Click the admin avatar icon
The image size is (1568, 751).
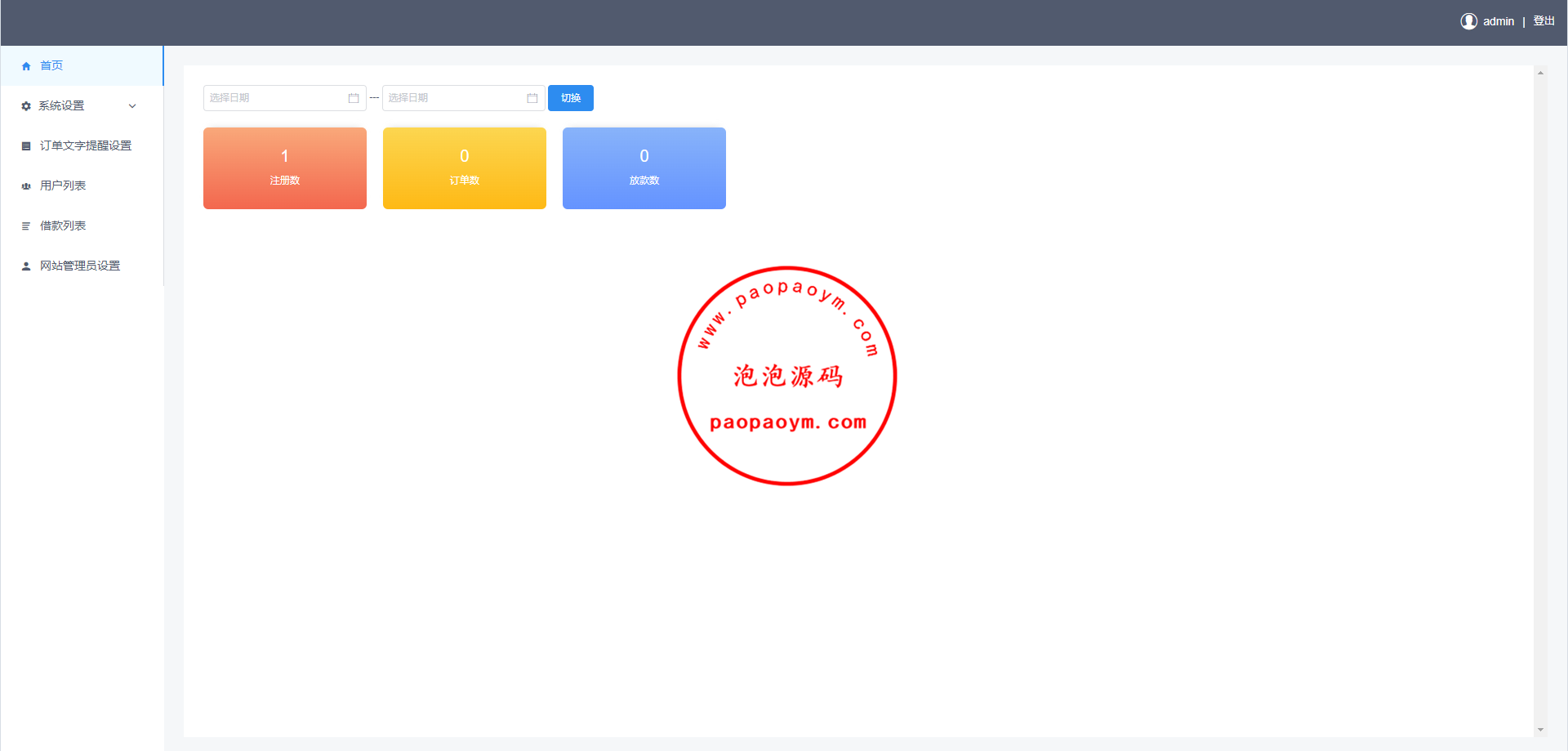tap(1468, 21)
